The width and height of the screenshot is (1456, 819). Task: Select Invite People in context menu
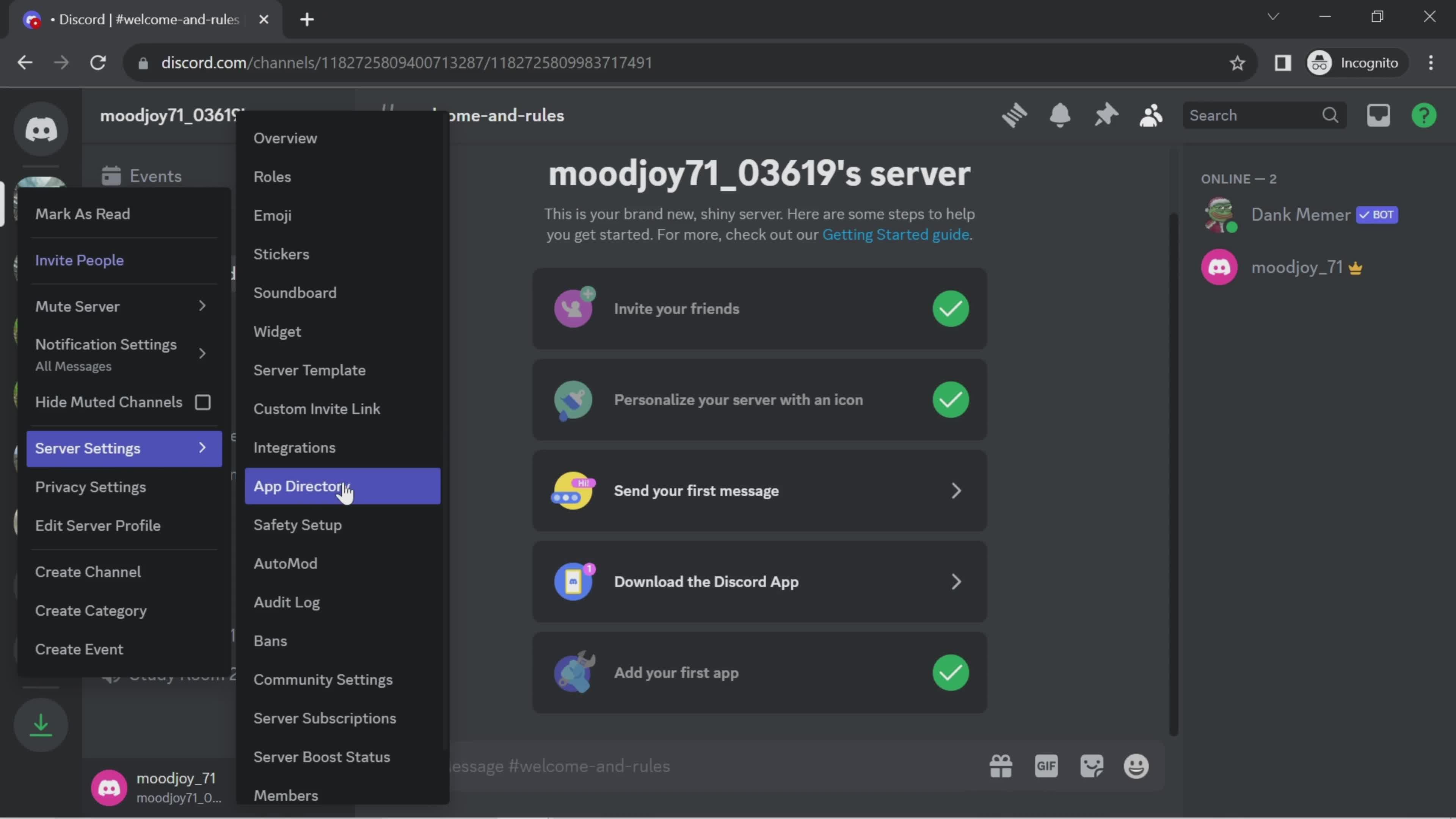click(124, 260)
